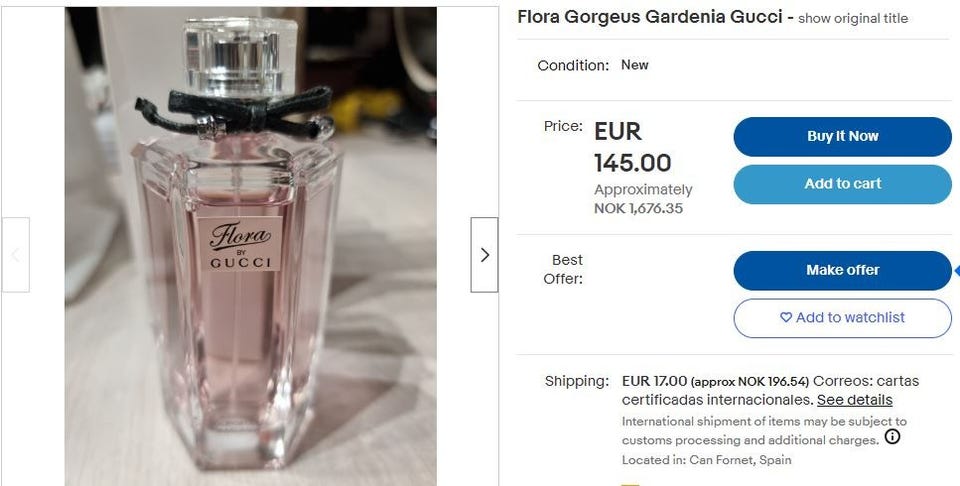Click the Best Offer label
960x486 pixels.
click(x=563, y=269)
